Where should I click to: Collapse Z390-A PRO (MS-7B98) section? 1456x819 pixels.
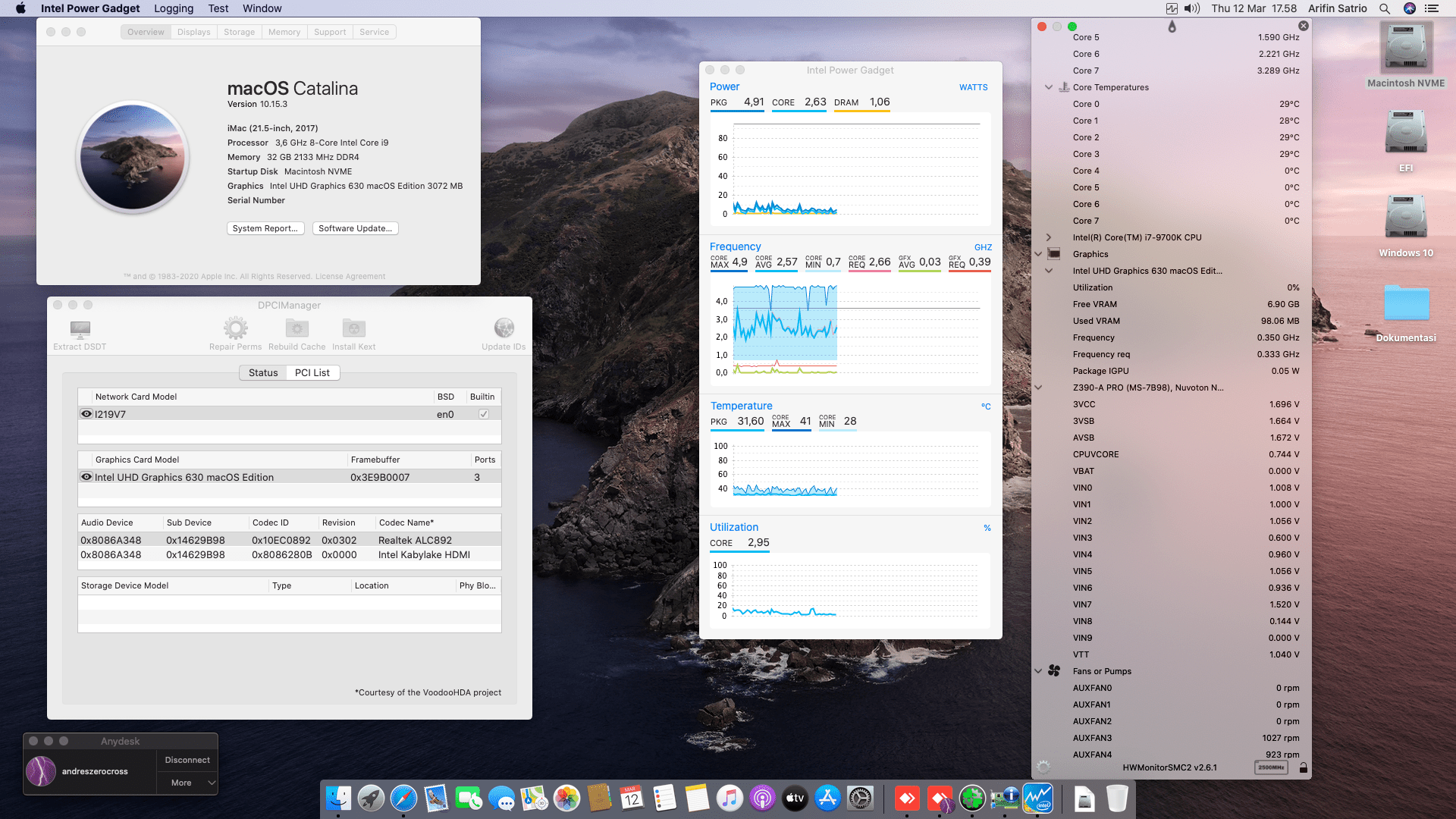pyautogui.click(x=1038, y=388)
